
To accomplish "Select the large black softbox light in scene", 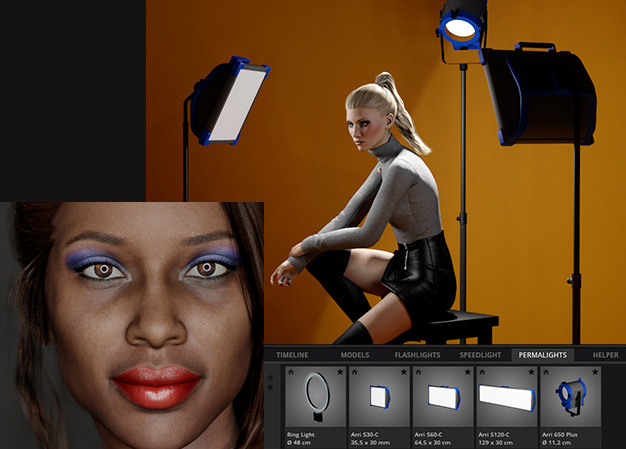I will point(539,94).
